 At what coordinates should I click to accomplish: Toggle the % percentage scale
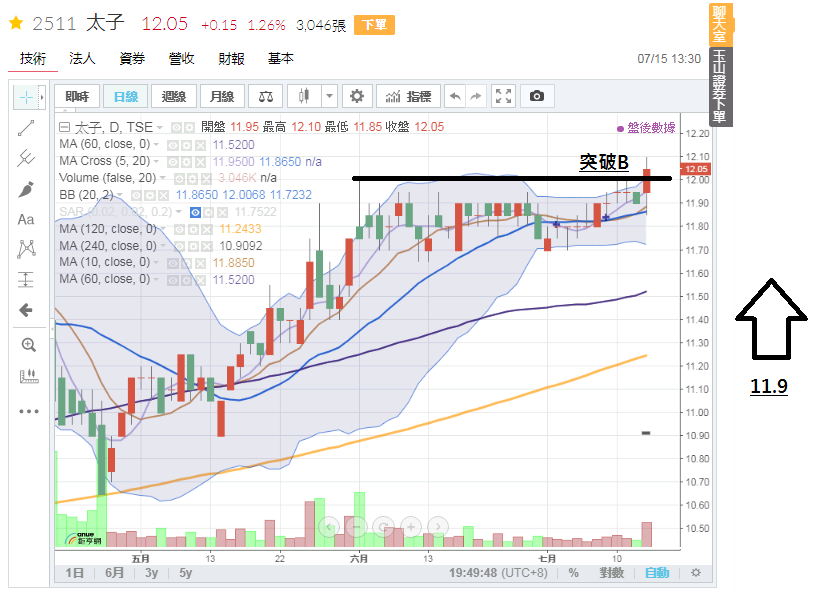coord(573,572)
